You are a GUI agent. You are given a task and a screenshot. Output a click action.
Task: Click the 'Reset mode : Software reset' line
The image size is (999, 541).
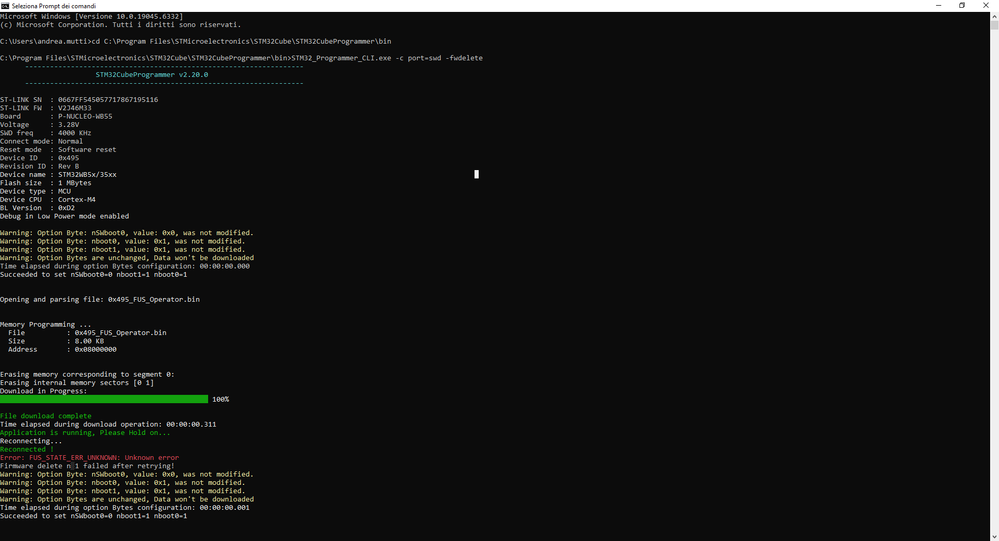coord(58,149)
